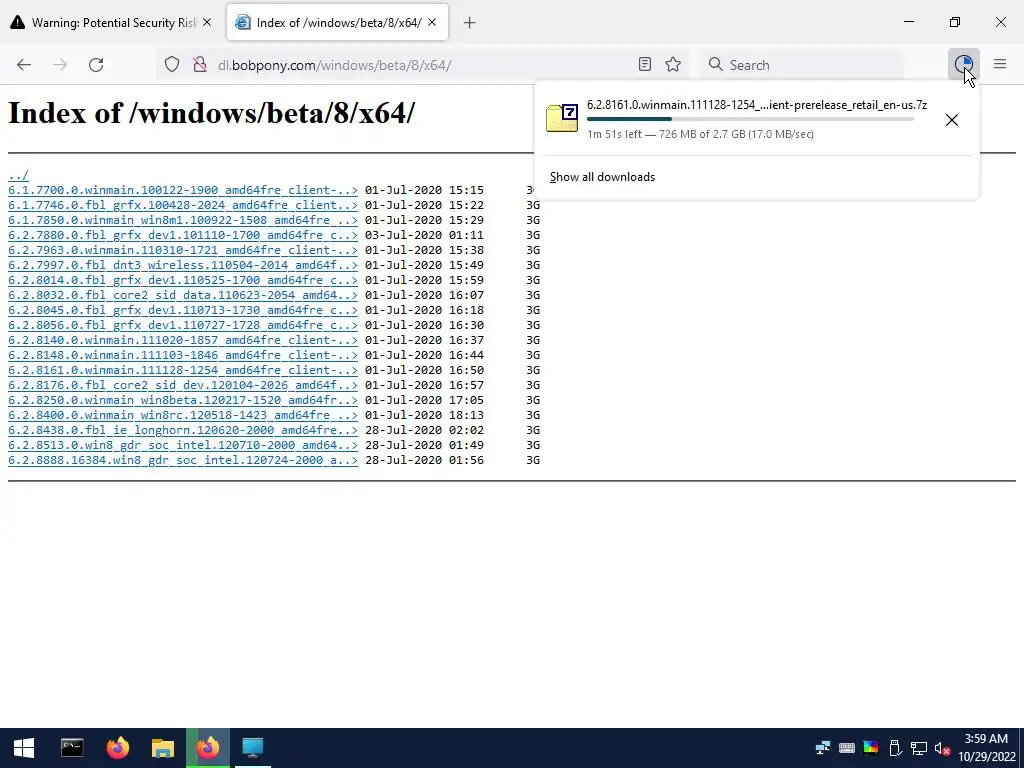The height and width of the screenshot is (768, 1024).
Task: Bookmark this page with the star icon
Action: 673,64
